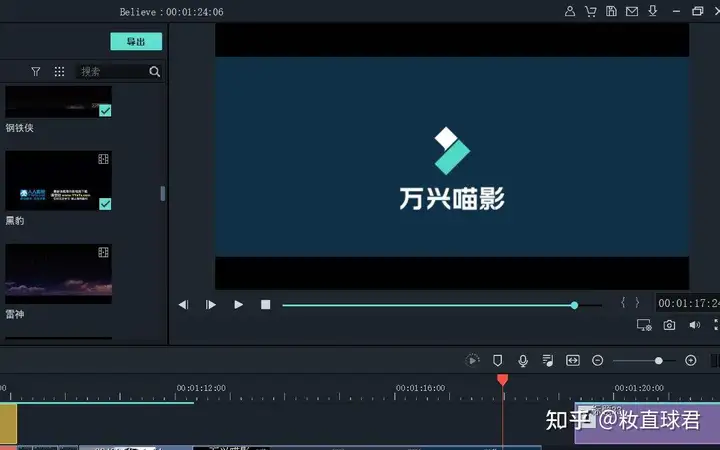Select the 钢铁侠 media thumbnail
Image resolution: width=720 pixels, height=450 pixels.
pyautogui.click(x=58, y=101)
